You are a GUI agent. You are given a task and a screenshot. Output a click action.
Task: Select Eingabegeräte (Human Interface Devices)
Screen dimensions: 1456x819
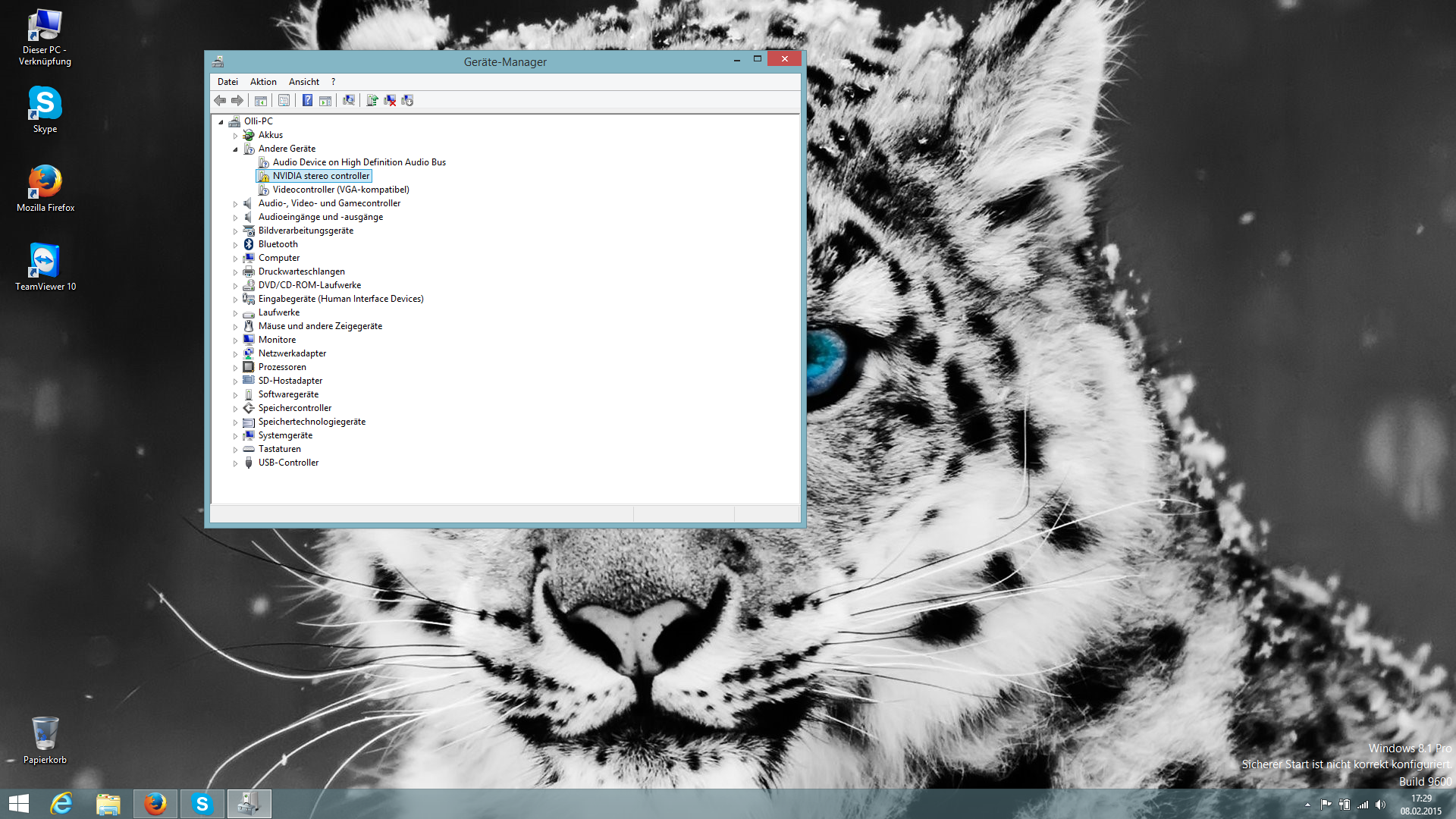click(x=340, y=299)
